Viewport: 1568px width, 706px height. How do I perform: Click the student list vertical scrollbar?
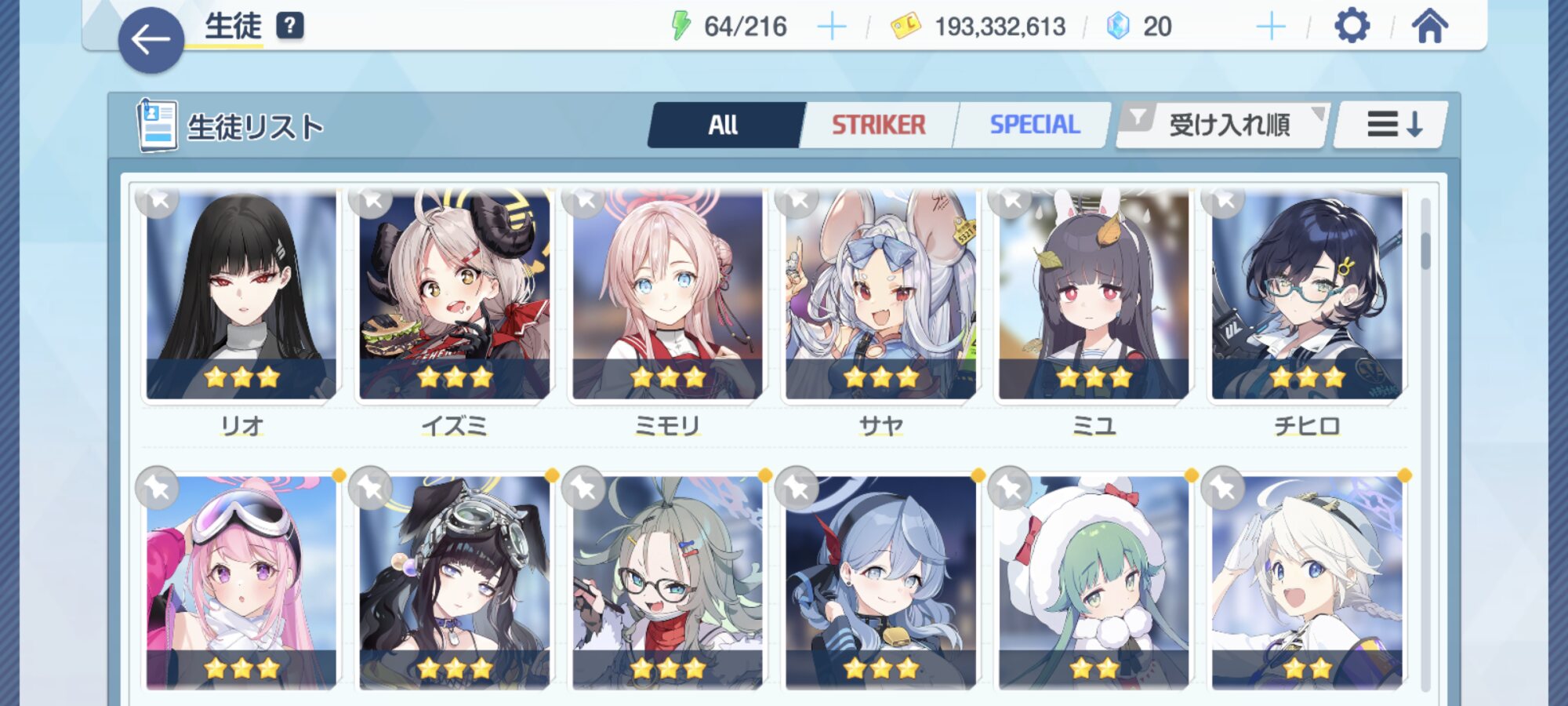point(1425,443)
